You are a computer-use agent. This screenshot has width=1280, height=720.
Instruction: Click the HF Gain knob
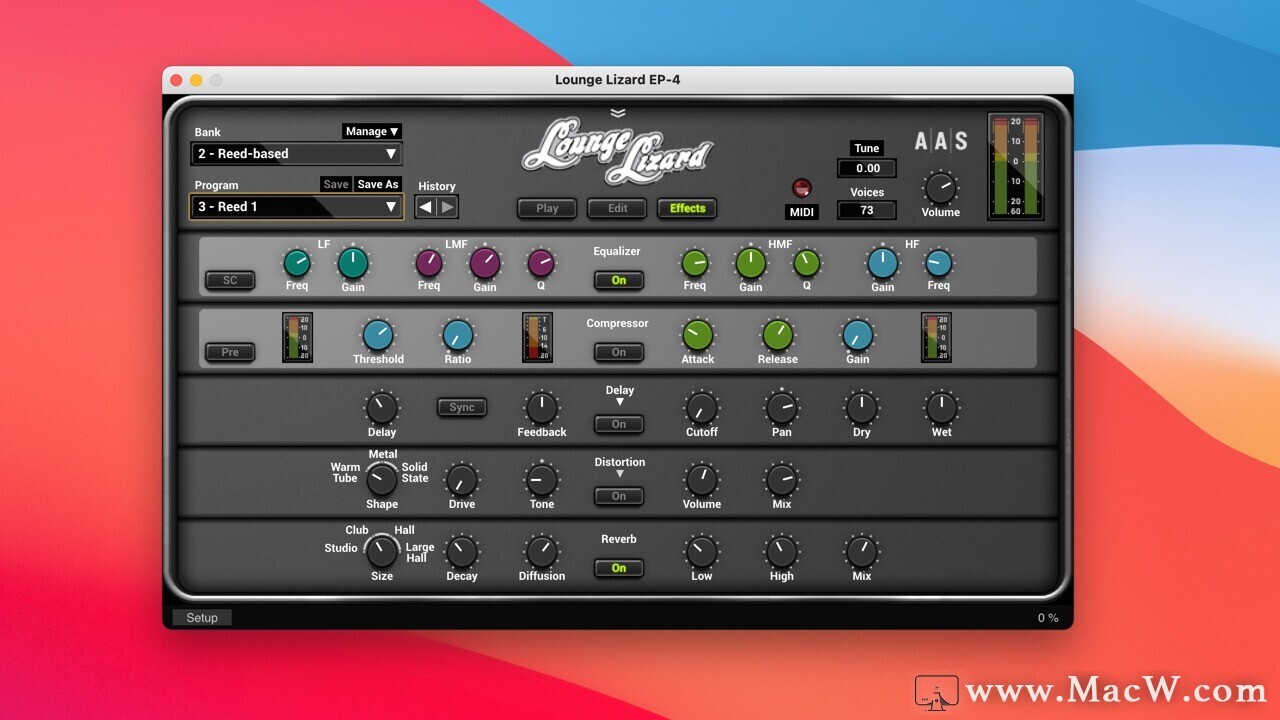[883, 263]
